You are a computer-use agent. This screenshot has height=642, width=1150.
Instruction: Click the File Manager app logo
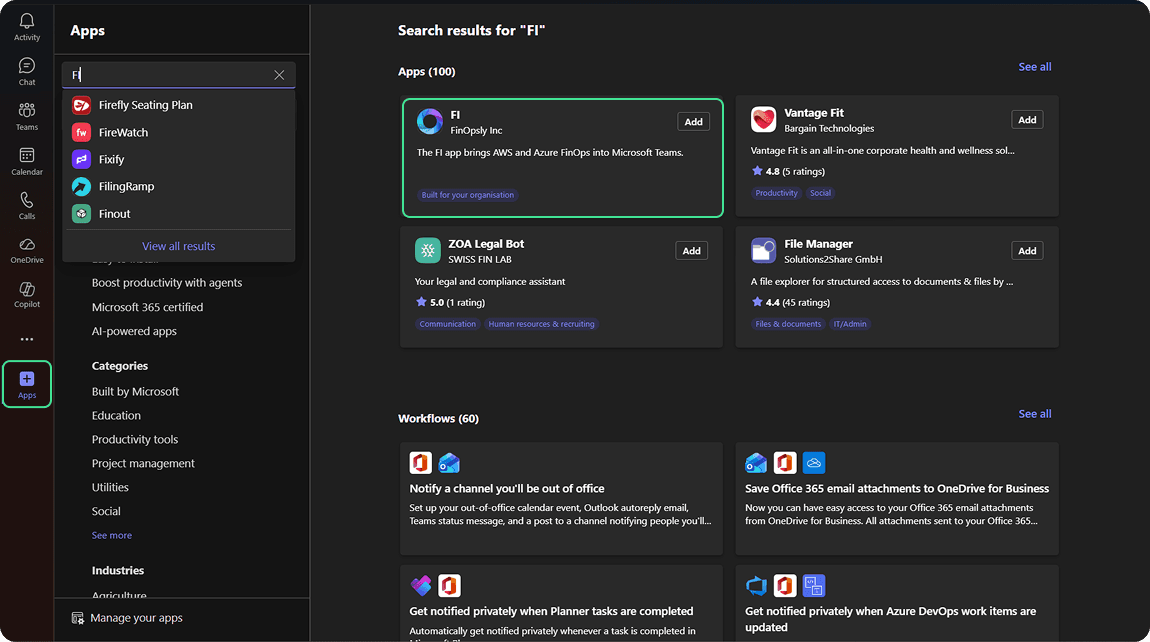[x=763, y=250]
